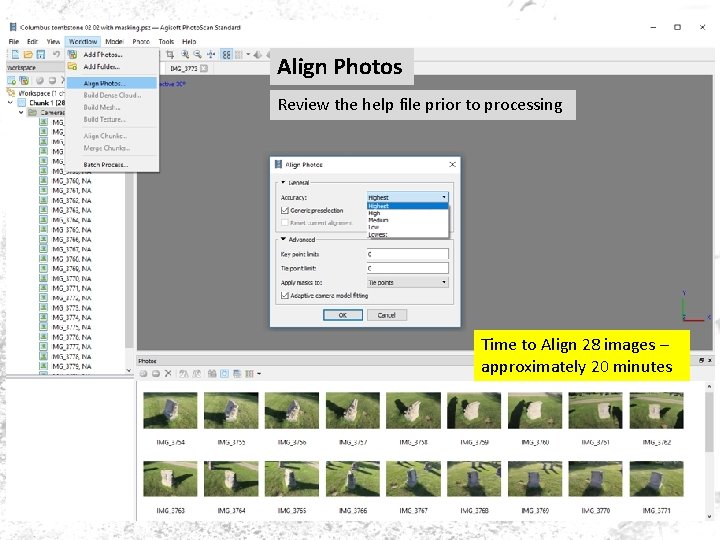Toggle the highlighted Show Masks icon in Photos pane
This screenshot has height=540, width=720.
pyautogui.click(x=224, y=374)
